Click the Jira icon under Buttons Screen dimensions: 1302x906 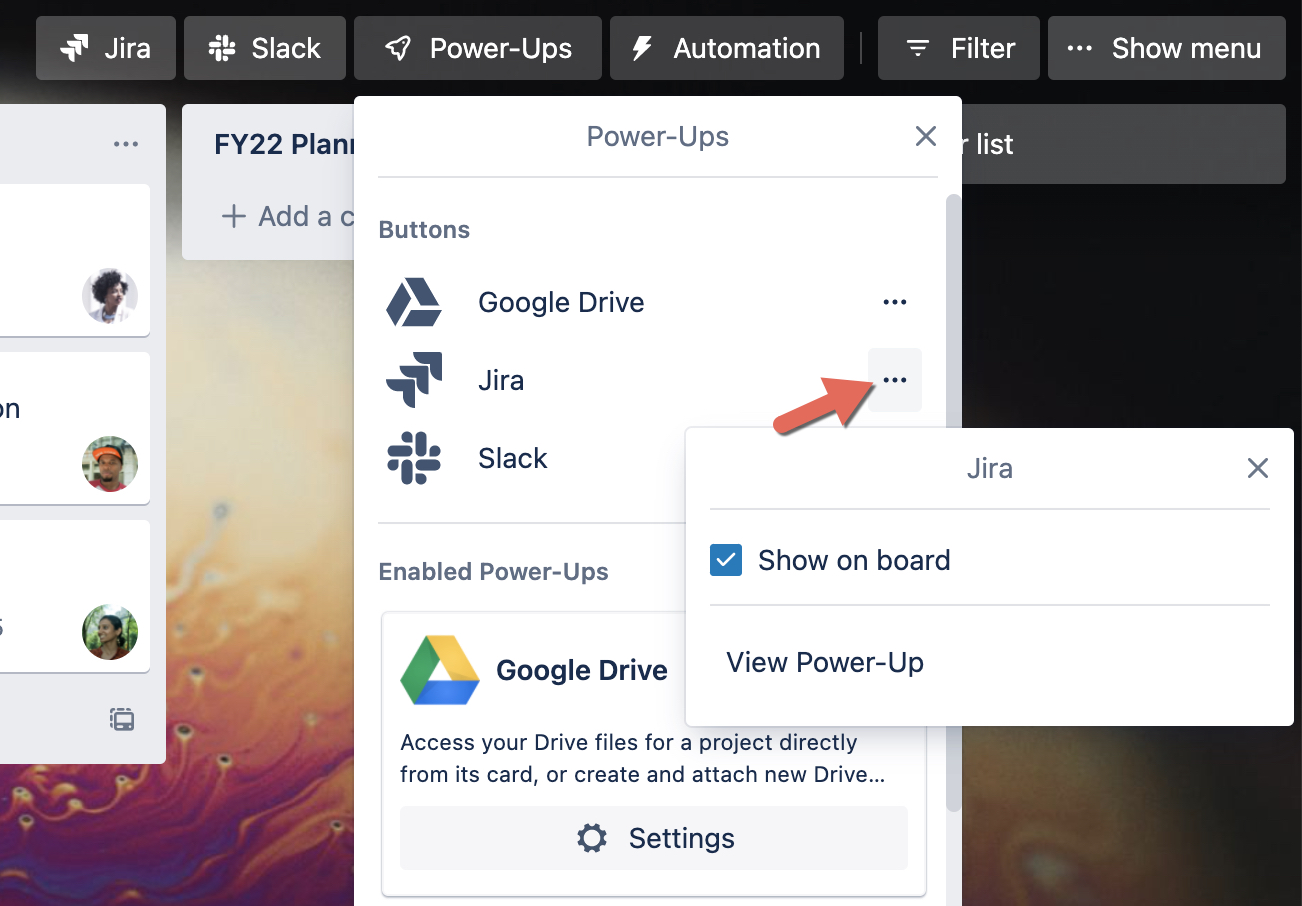click(414, 380)
